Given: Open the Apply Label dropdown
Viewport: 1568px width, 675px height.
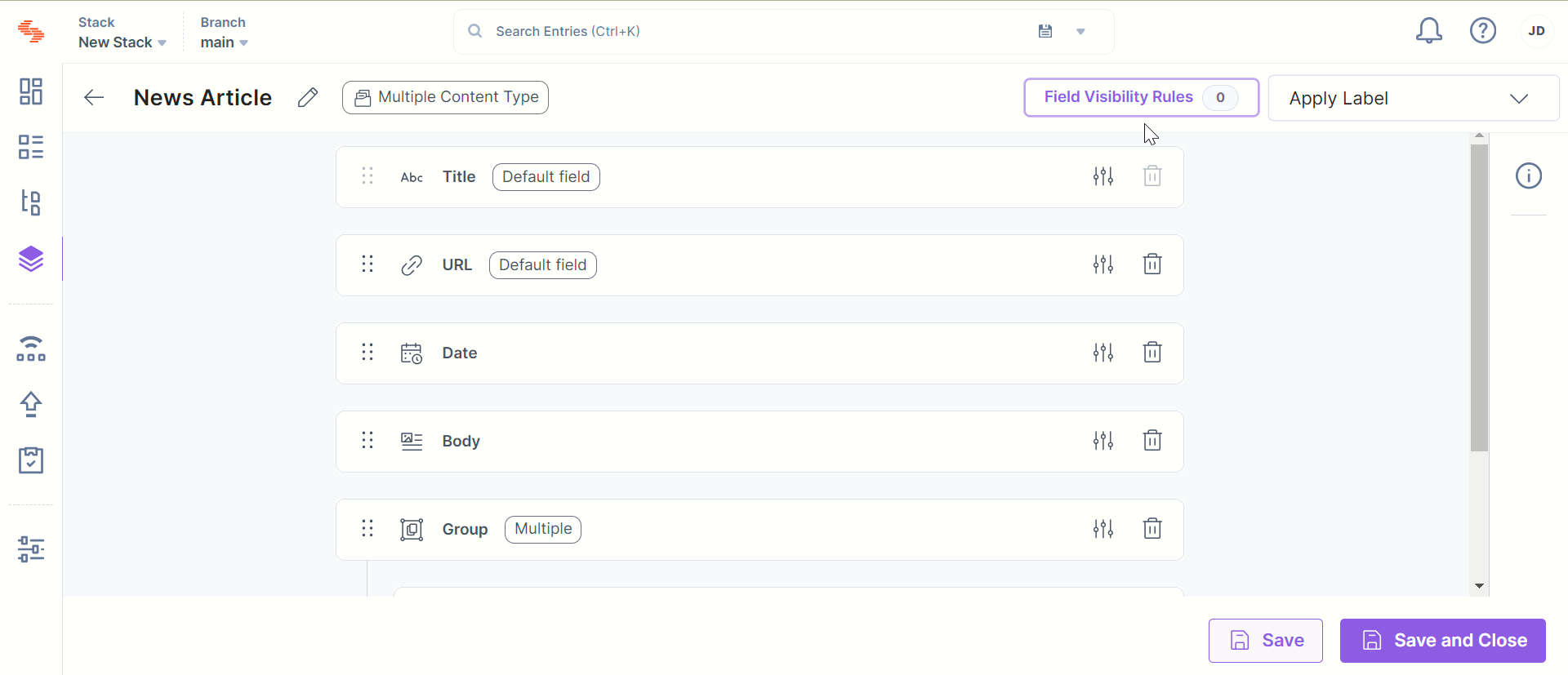Looking at the screenshot, I should (x=1414, y=98).
